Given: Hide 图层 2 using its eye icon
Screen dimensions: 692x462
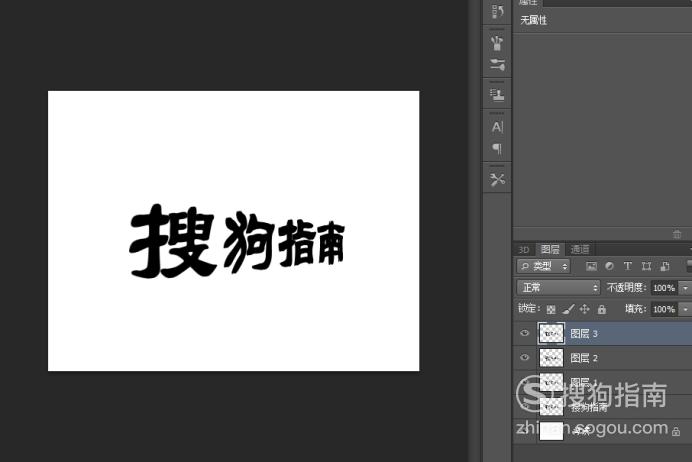Looking at the screenshot, I should [525, 357].
